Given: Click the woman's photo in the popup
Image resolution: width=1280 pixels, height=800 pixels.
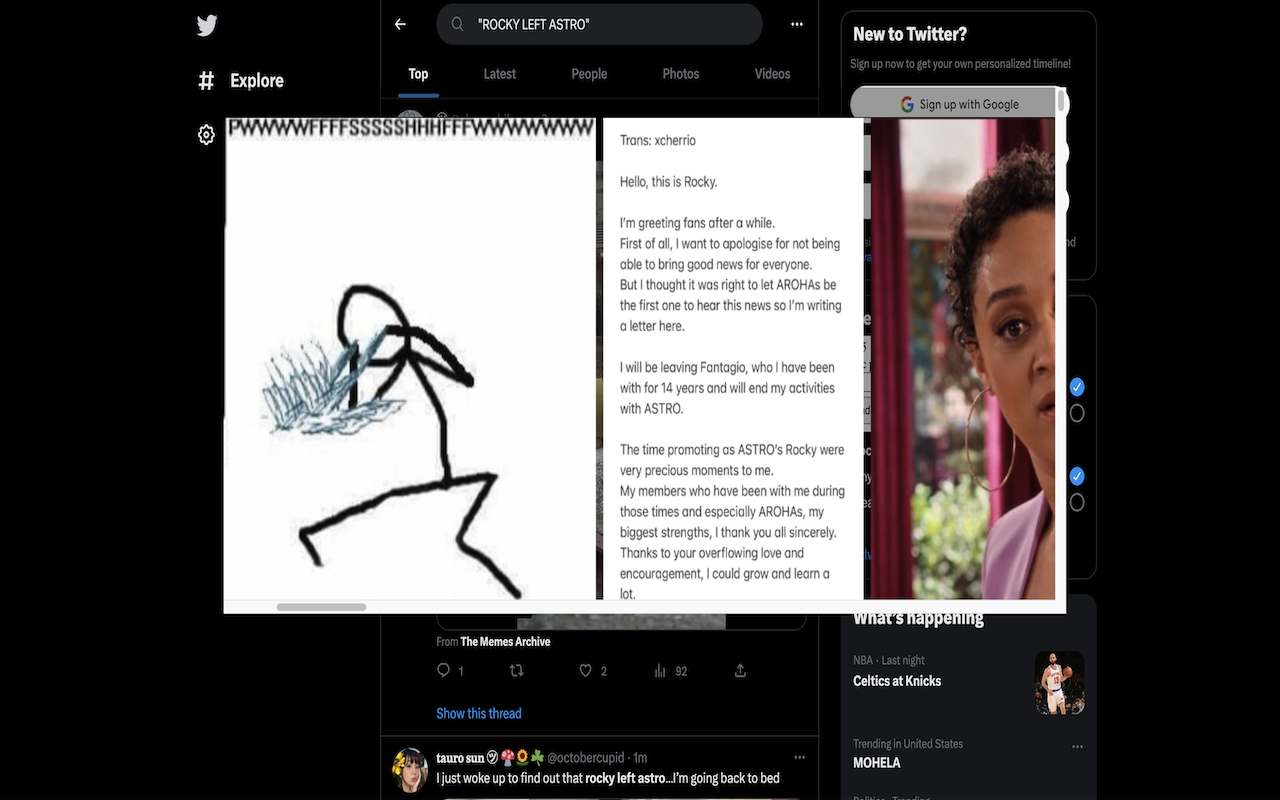Looking at the screenshot, I should (x=963, y=359).
